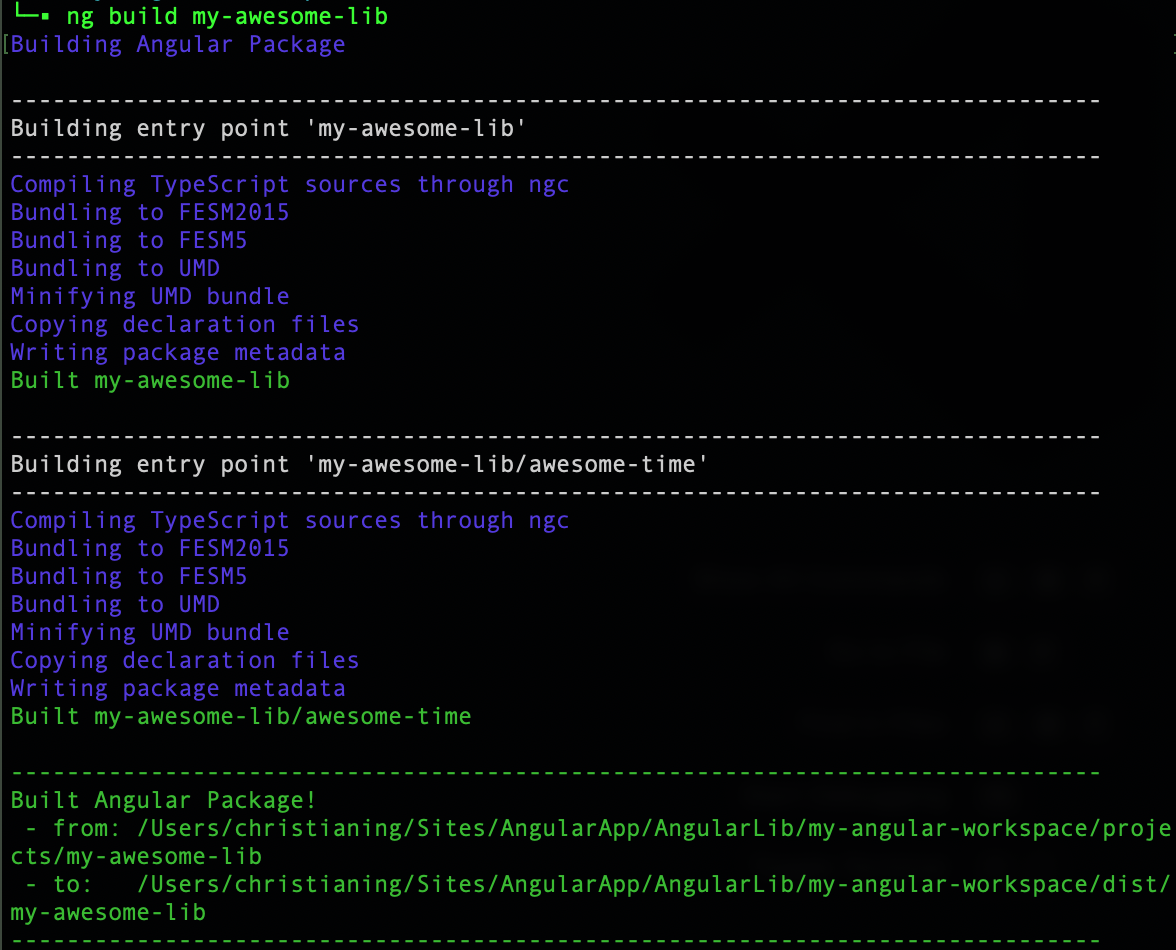Click 'Minifying UMD bundle' in first section

click(150, 296)
